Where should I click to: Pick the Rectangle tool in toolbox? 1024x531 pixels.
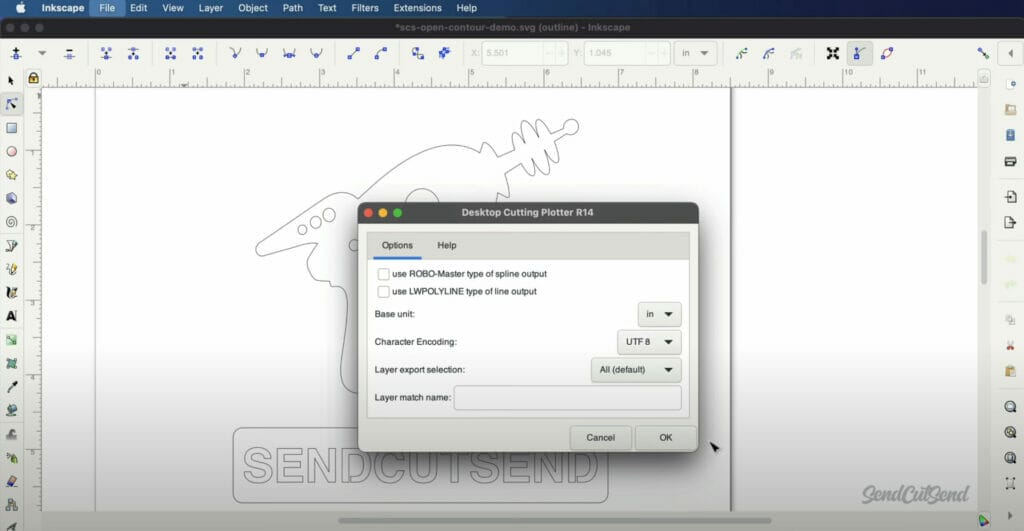[x=12, y=128]
